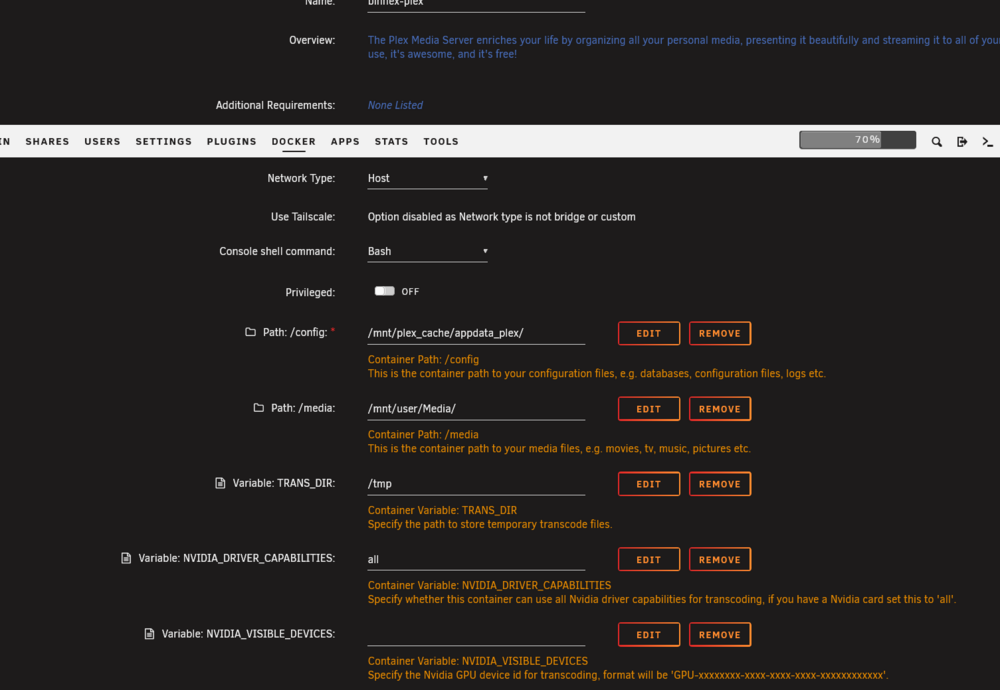Viewport: 1000px width, 690px height.
Task: Click the TRANS_DIR /tmp input field
Action: [476, 483]
